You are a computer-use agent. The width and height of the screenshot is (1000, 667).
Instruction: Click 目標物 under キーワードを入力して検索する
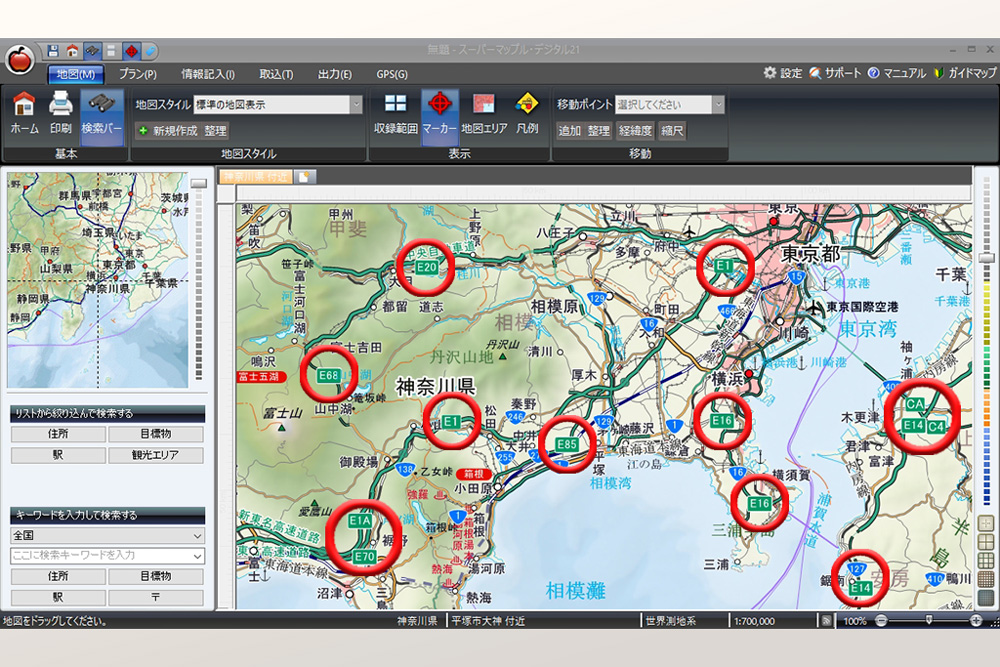coord(156,576)
